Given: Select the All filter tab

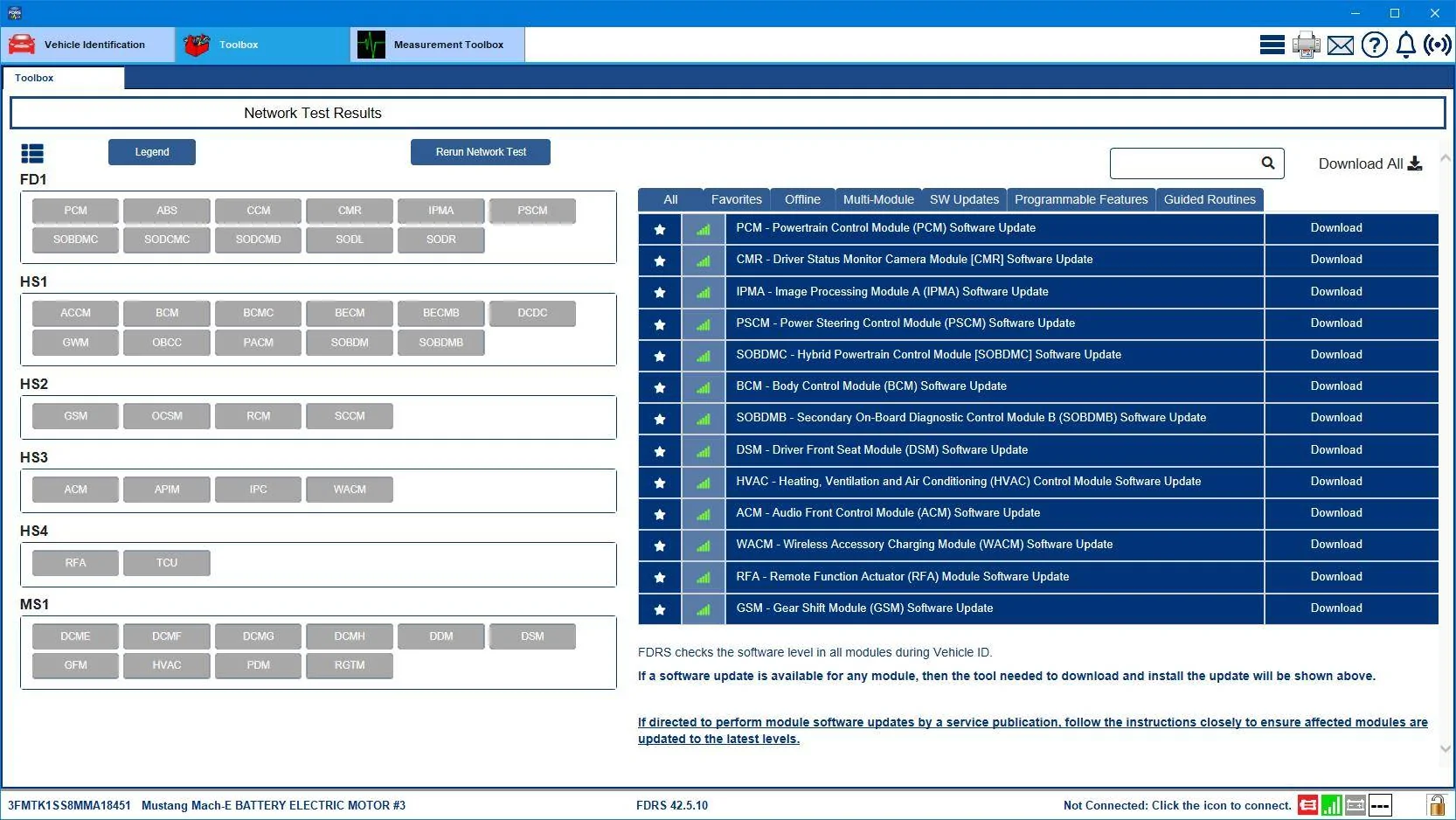Looking at the screenshot, I should pyautogui.click(x=670, y=199).
